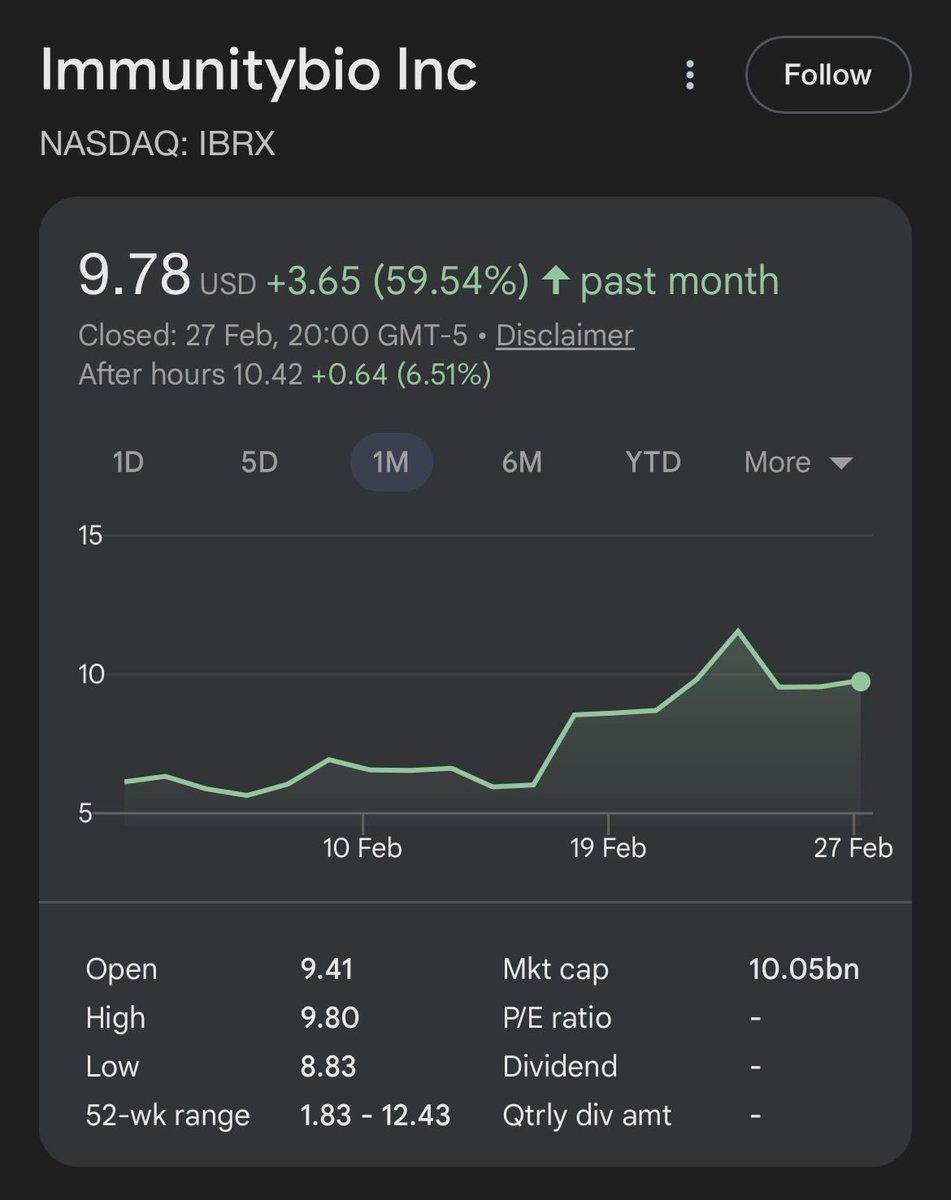Click the 27 Feb chart axis label

pos(855,847)
